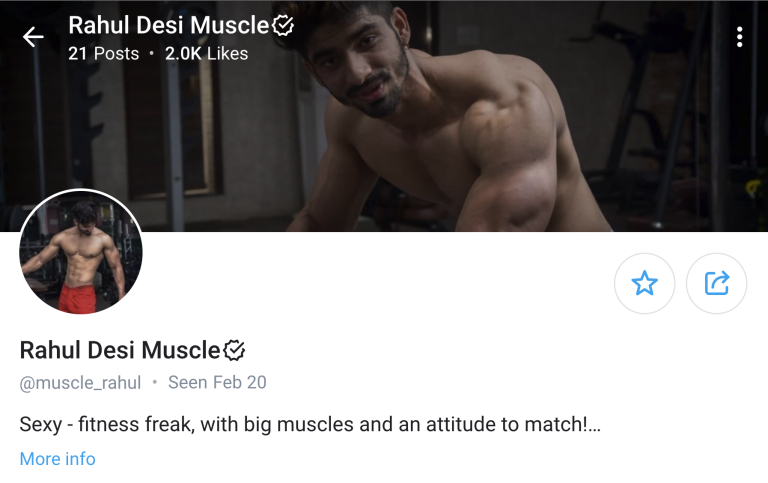Go back using the arrow icon
Screen dimensions: 768x483
pos(33,37)
